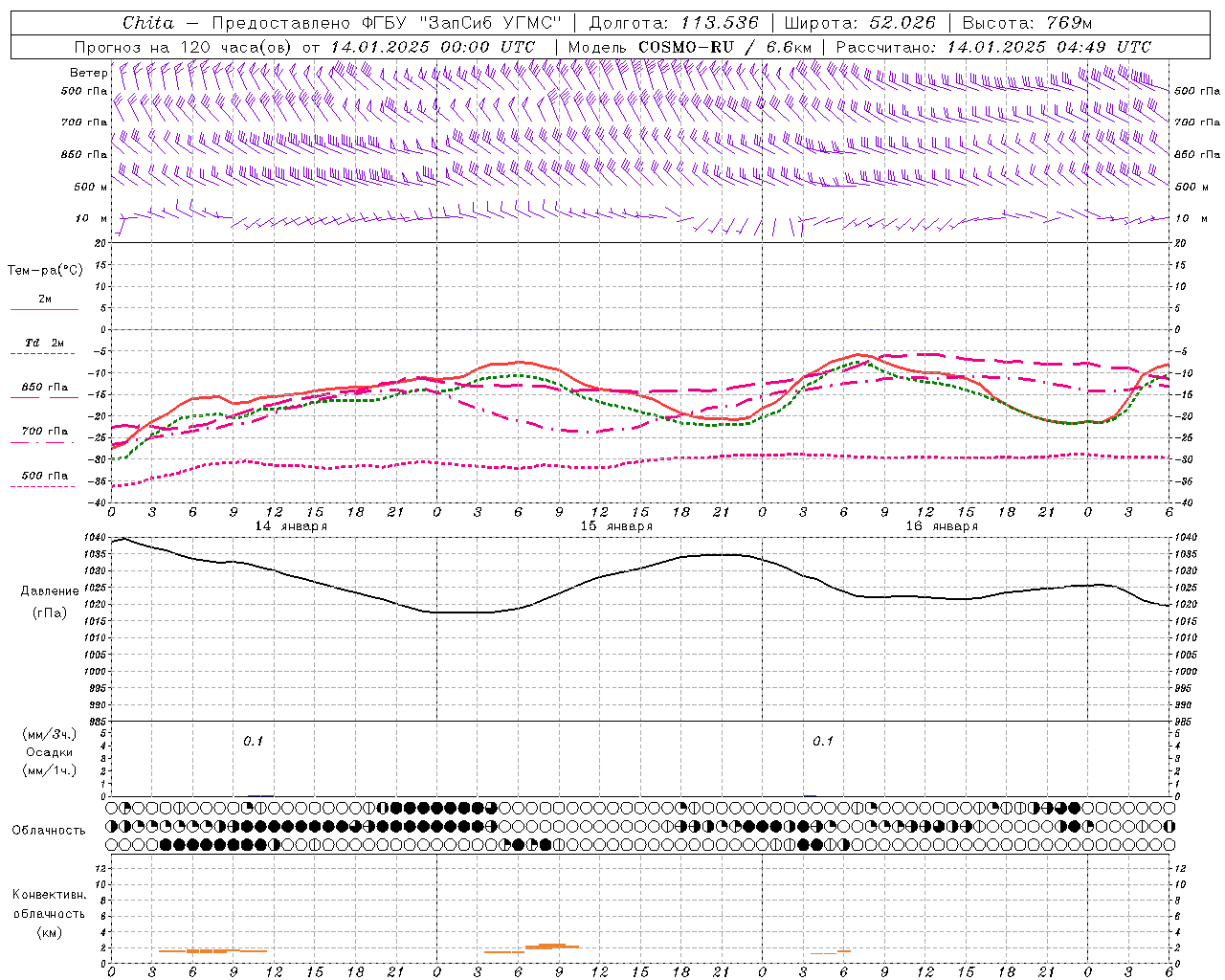Screen dimensions: 1225x980
Task: Click the "Прогноз на 120 часа(ов)" text
Action: click(184, 47)
